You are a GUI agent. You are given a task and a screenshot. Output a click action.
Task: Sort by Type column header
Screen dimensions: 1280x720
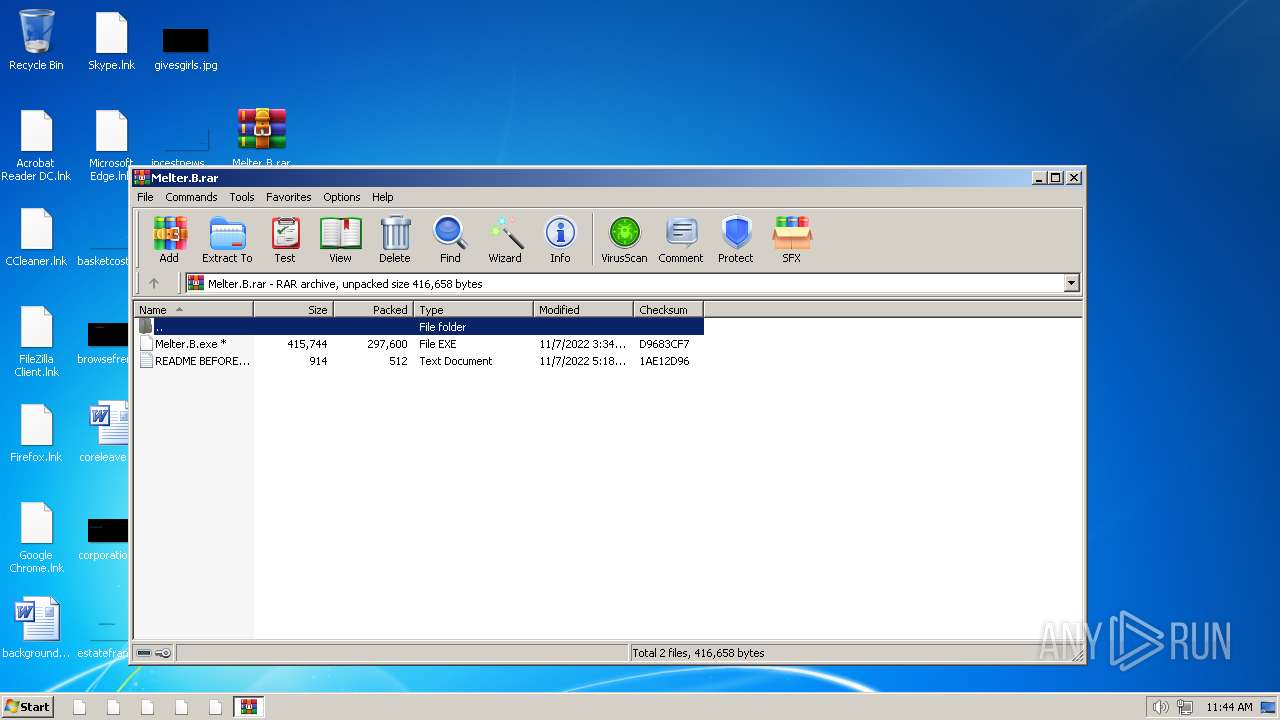coord(474,310)
